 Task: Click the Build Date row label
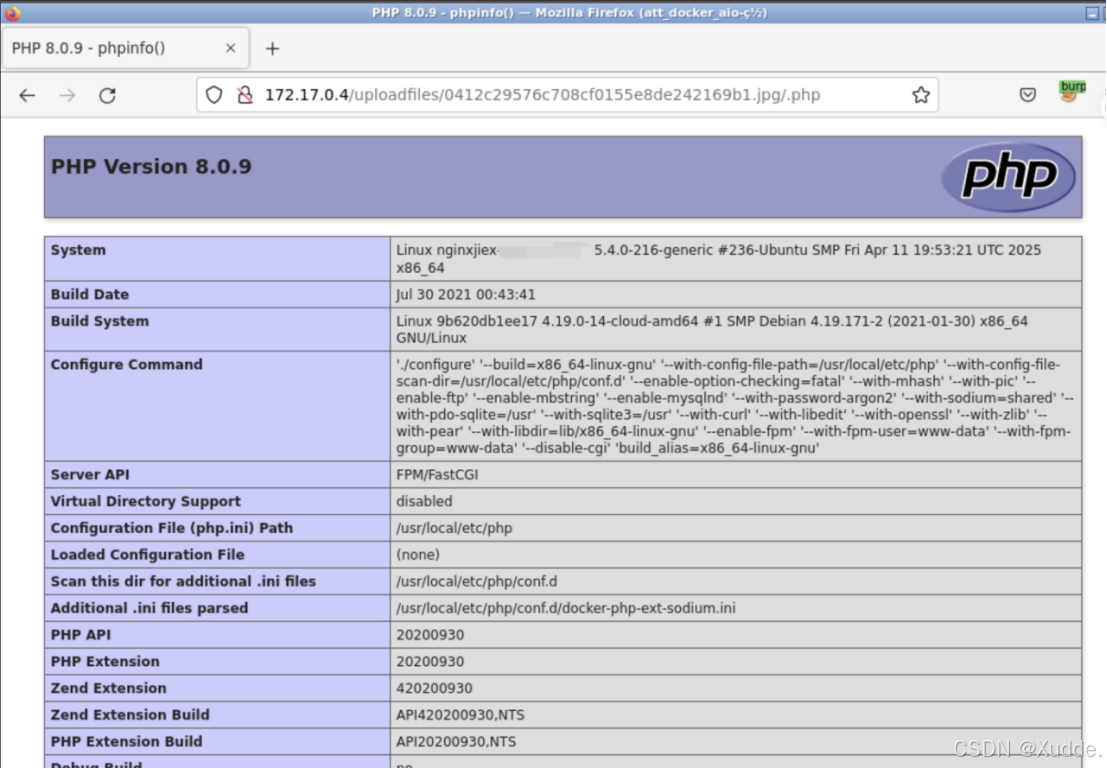click(x=90, y=294)
